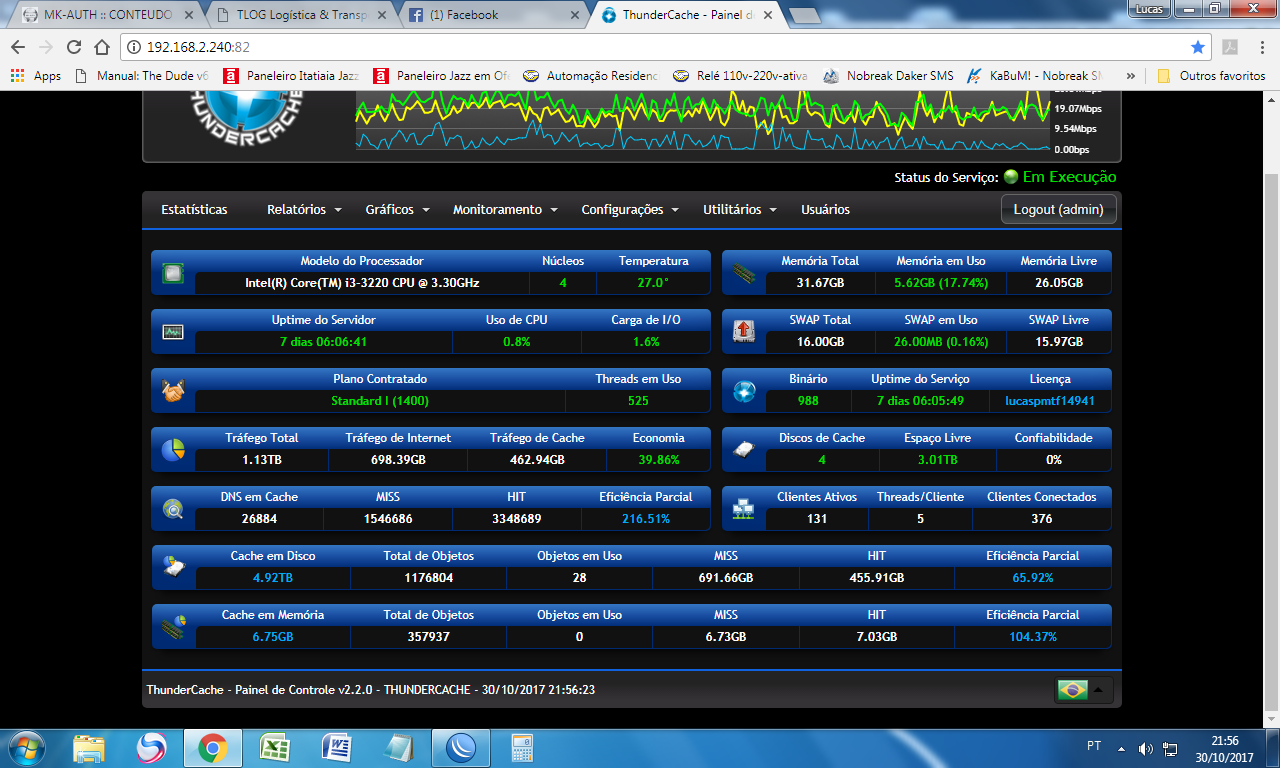Expand the Configurações dropdown menu
This screenshot has width=1280, height=768.
pyautogui.click(x=630, y=210)
